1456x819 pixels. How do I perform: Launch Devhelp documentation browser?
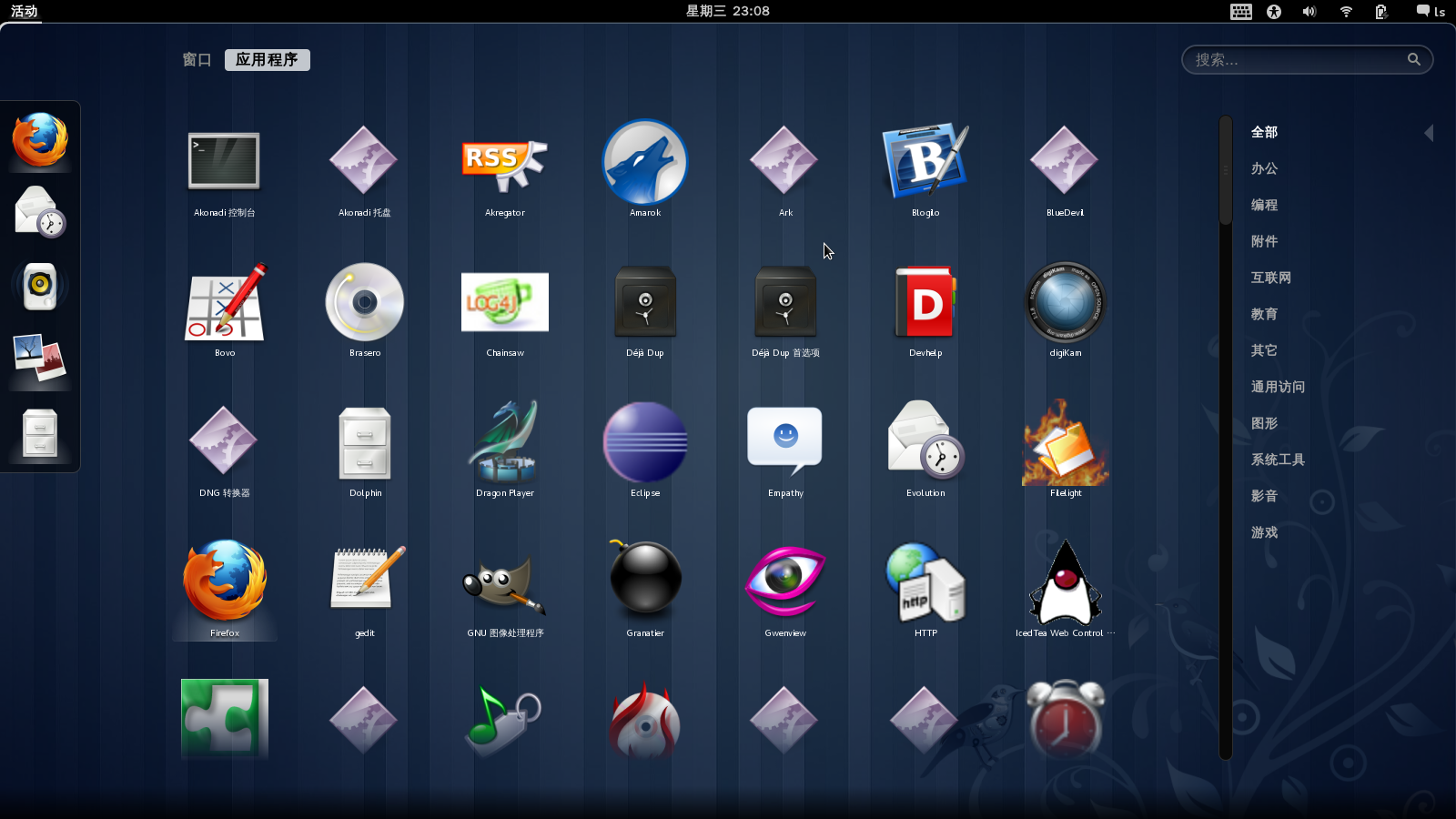point(925,311)
